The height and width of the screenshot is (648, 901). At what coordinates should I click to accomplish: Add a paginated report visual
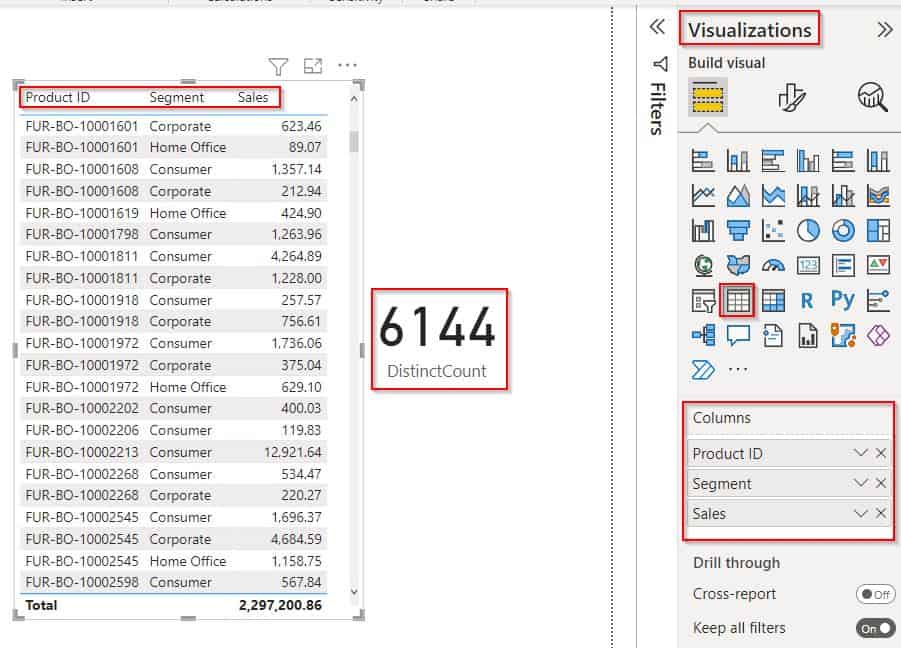click(808, 335)
